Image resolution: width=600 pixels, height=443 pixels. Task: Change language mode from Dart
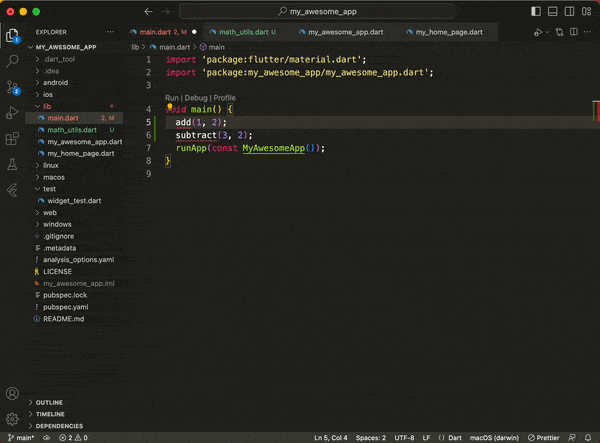click(x=455, y=438)
